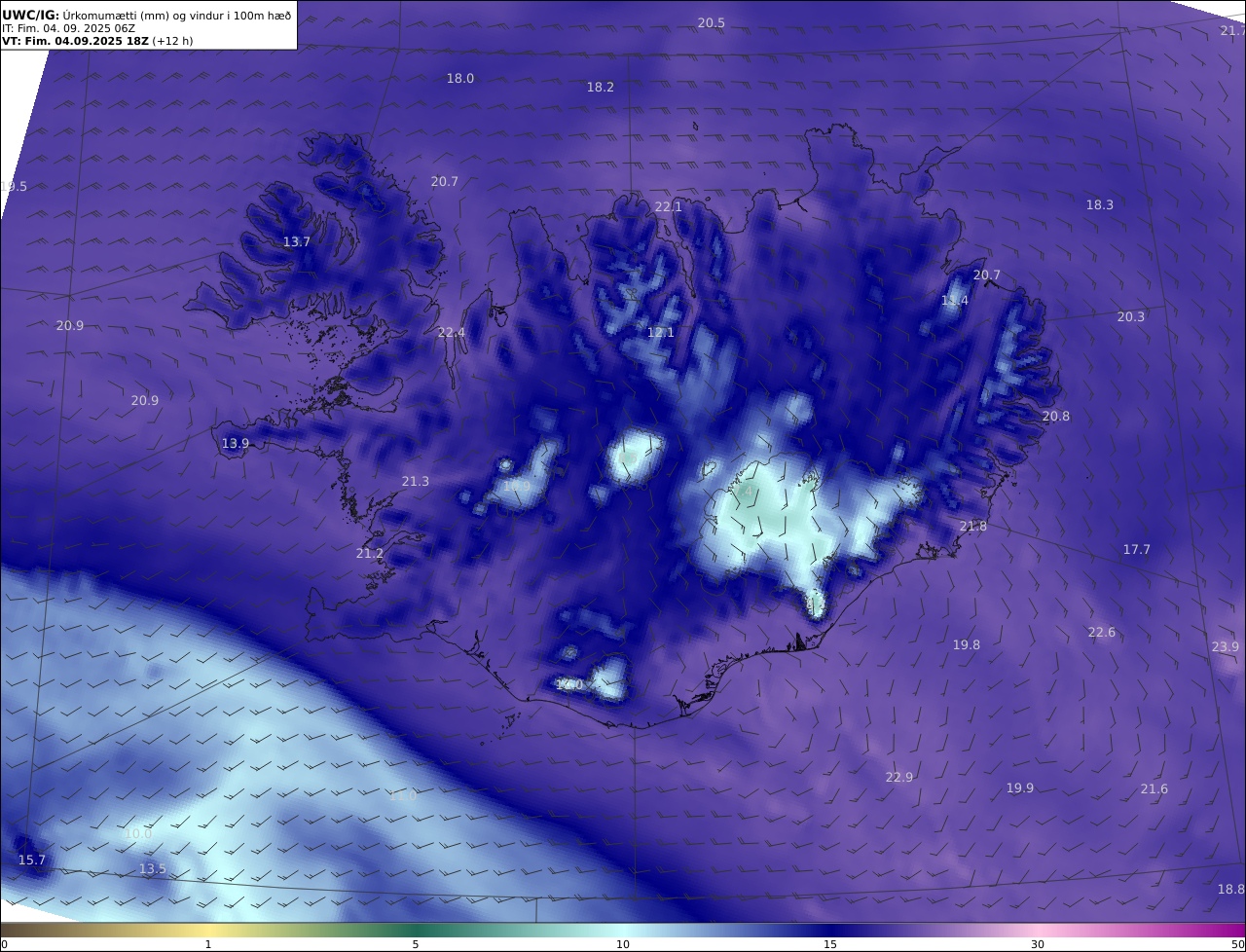Viewport: 1246px width, 952px height.
Task: Click the 20.8 value label
Action: coord(1056,416)
